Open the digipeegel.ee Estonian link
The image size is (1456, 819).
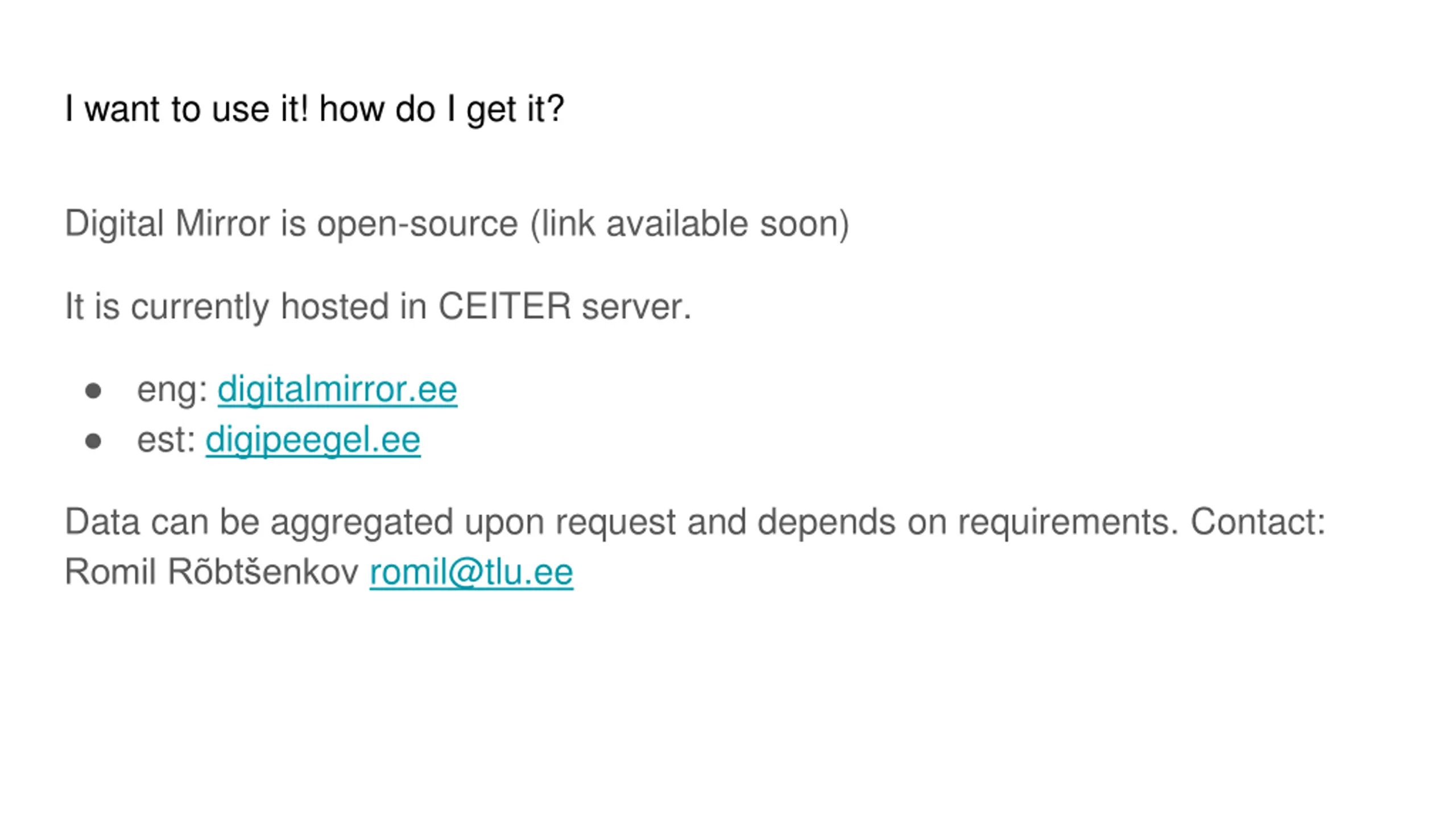[x=313, y=440]
